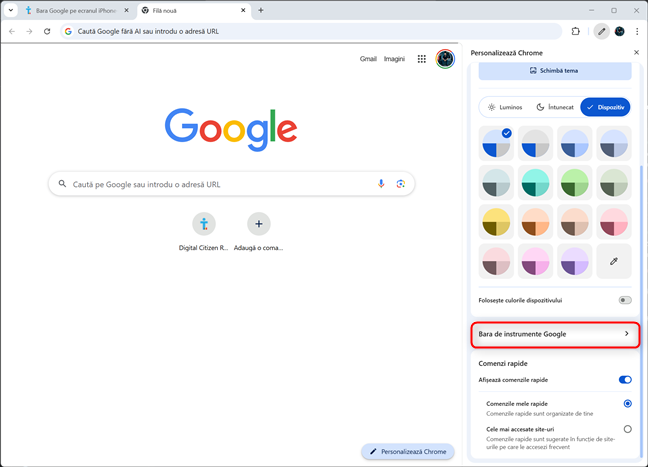This screenshot has width=648, height=467.
Task: Choose the selected default blue color swatch
Action: point(496,143)
